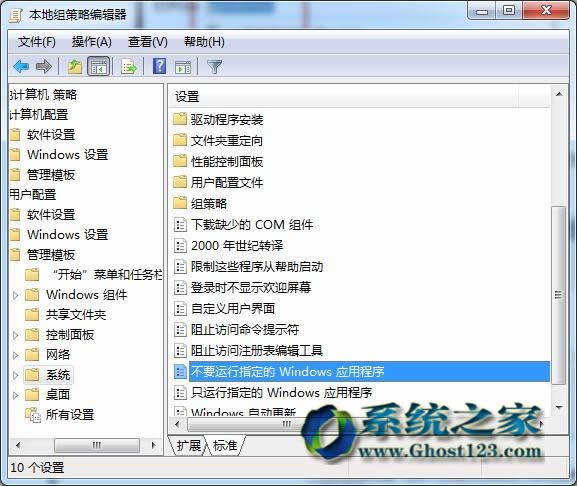Select 2000 年世纪转译 policy

click(x=237, y=245)
